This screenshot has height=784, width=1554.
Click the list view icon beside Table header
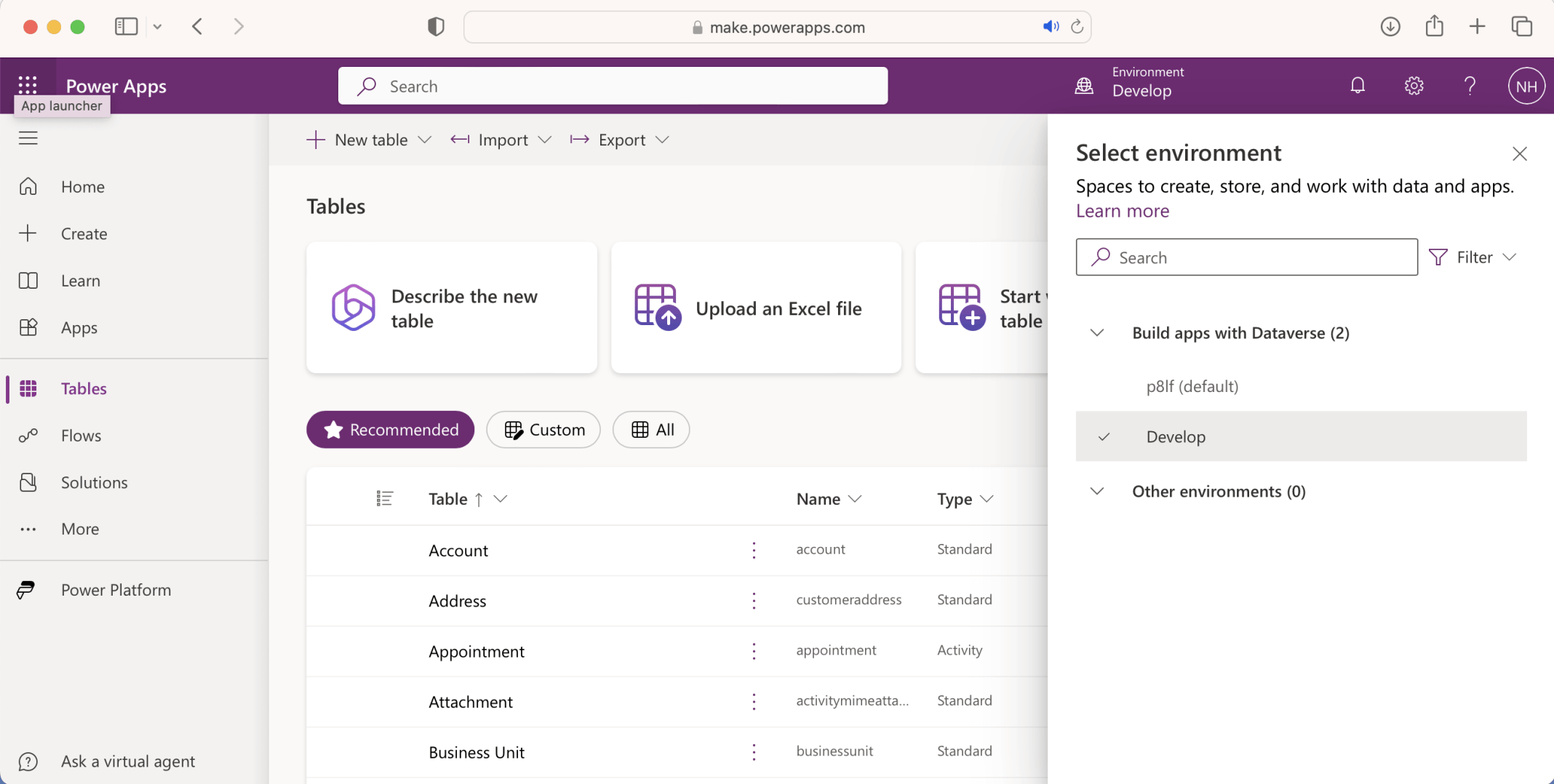pos(385,498)
